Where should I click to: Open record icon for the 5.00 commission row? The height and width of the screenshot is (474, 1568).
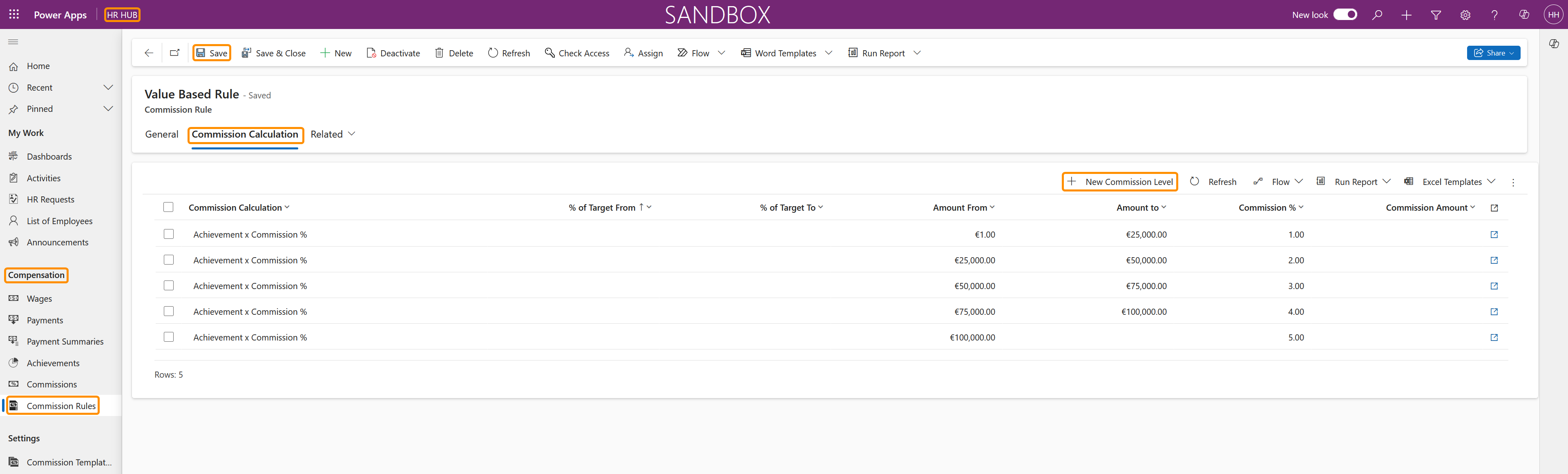tap(1494, 337)
